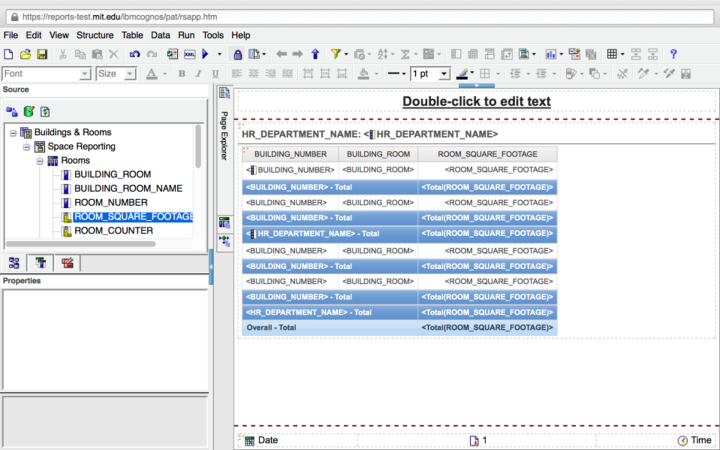720x450 pixels.
Task: Click the Insert Chart icon
Action: click(x=551, y=54)
